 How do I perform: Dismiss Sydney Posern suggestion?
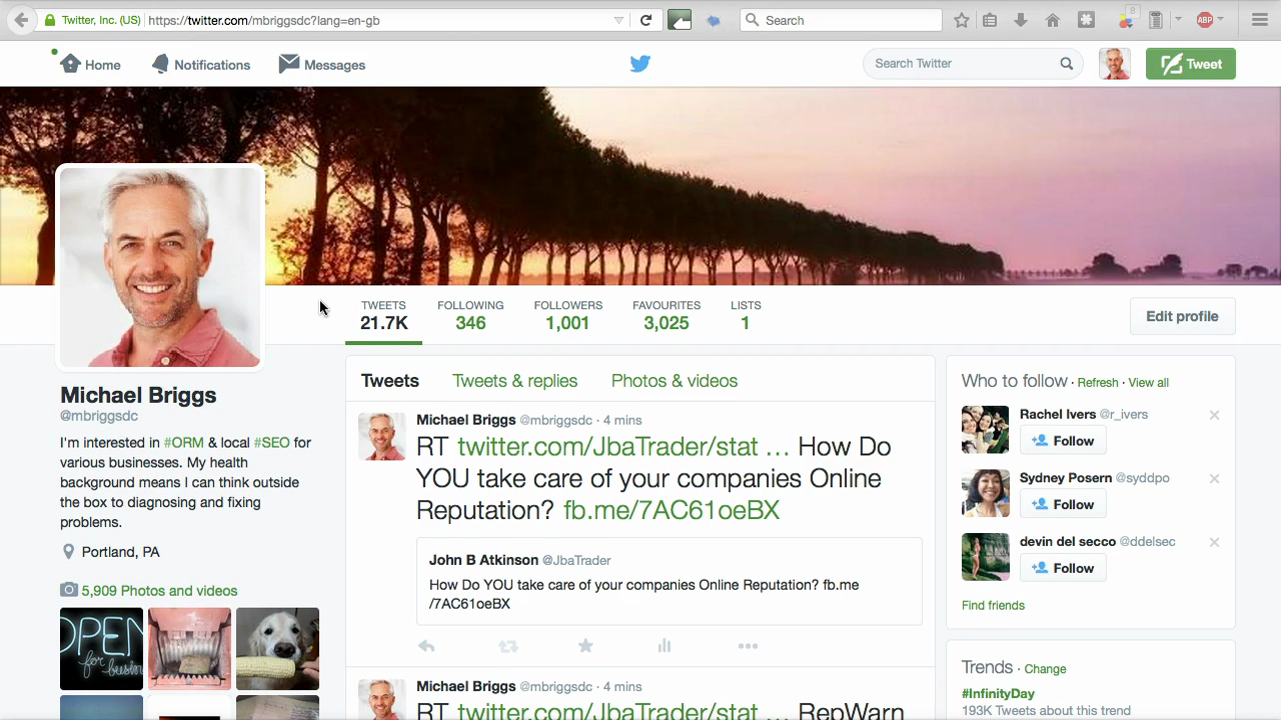click(1214, 479)
